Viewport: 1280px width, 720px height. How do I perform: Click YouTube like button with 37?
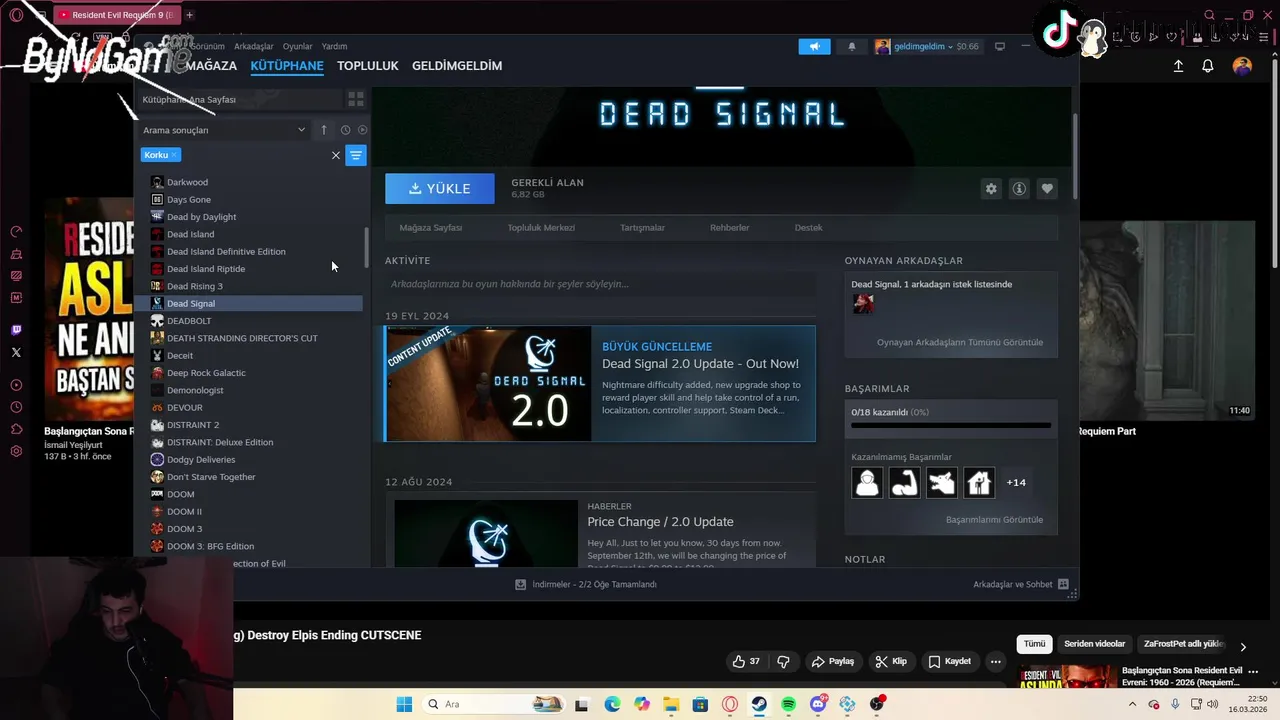point(746,661)
